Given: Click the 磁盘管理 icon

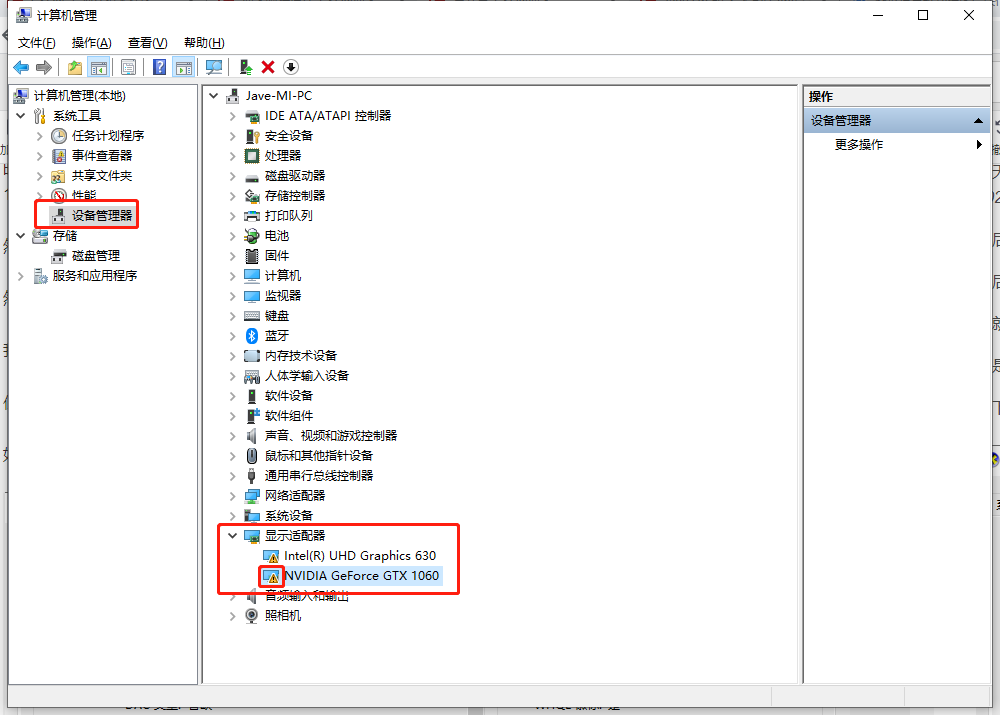Looking at the screenshot, I should 59,256.
